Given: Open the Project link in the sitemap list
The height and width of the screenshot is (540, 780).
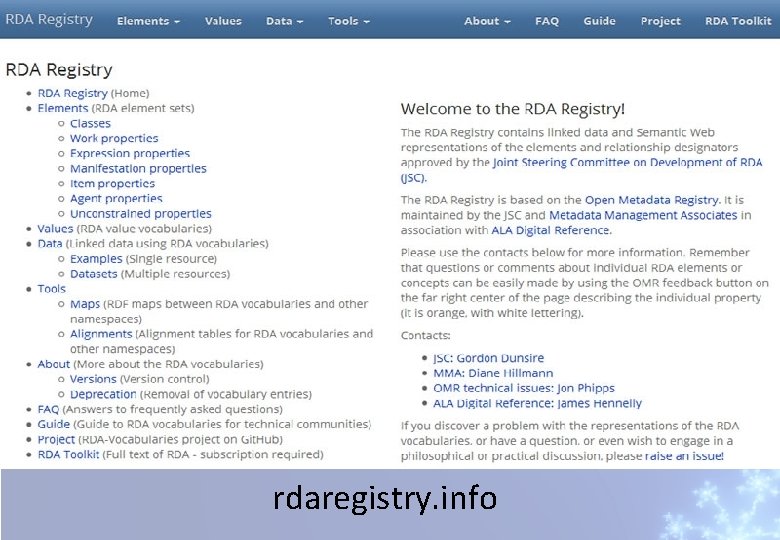Looking at the screenshot, I should coord(56,440).
